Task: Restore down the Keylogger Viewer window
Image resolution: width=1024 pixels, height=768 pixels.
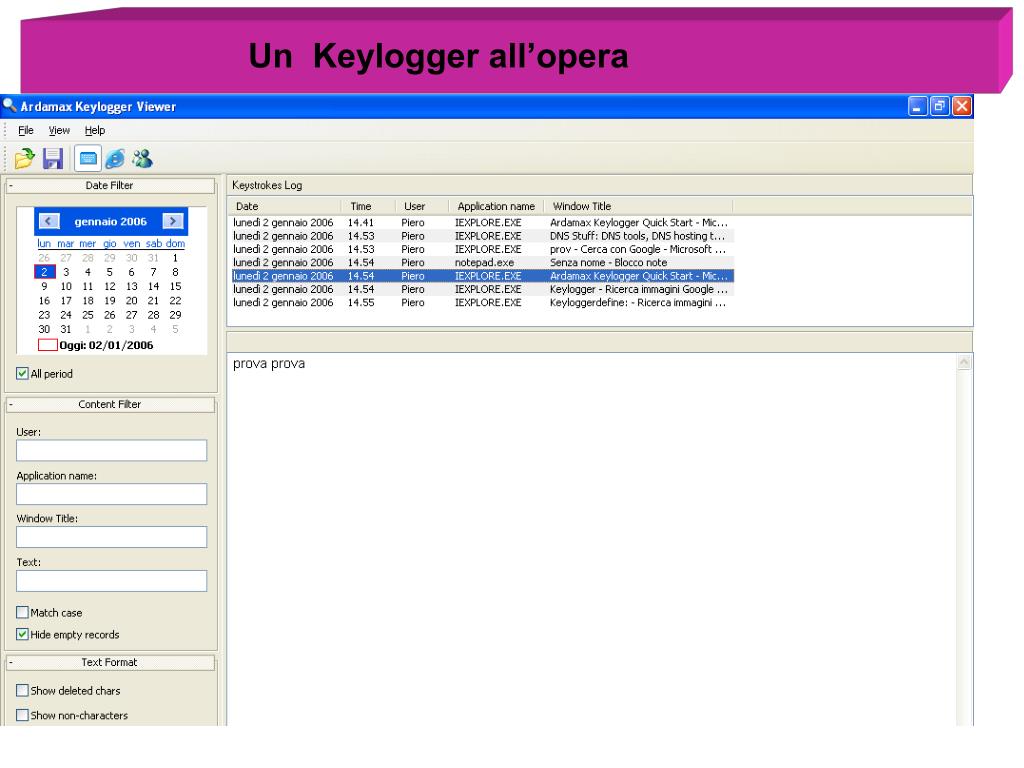Action: pos(940,106)
